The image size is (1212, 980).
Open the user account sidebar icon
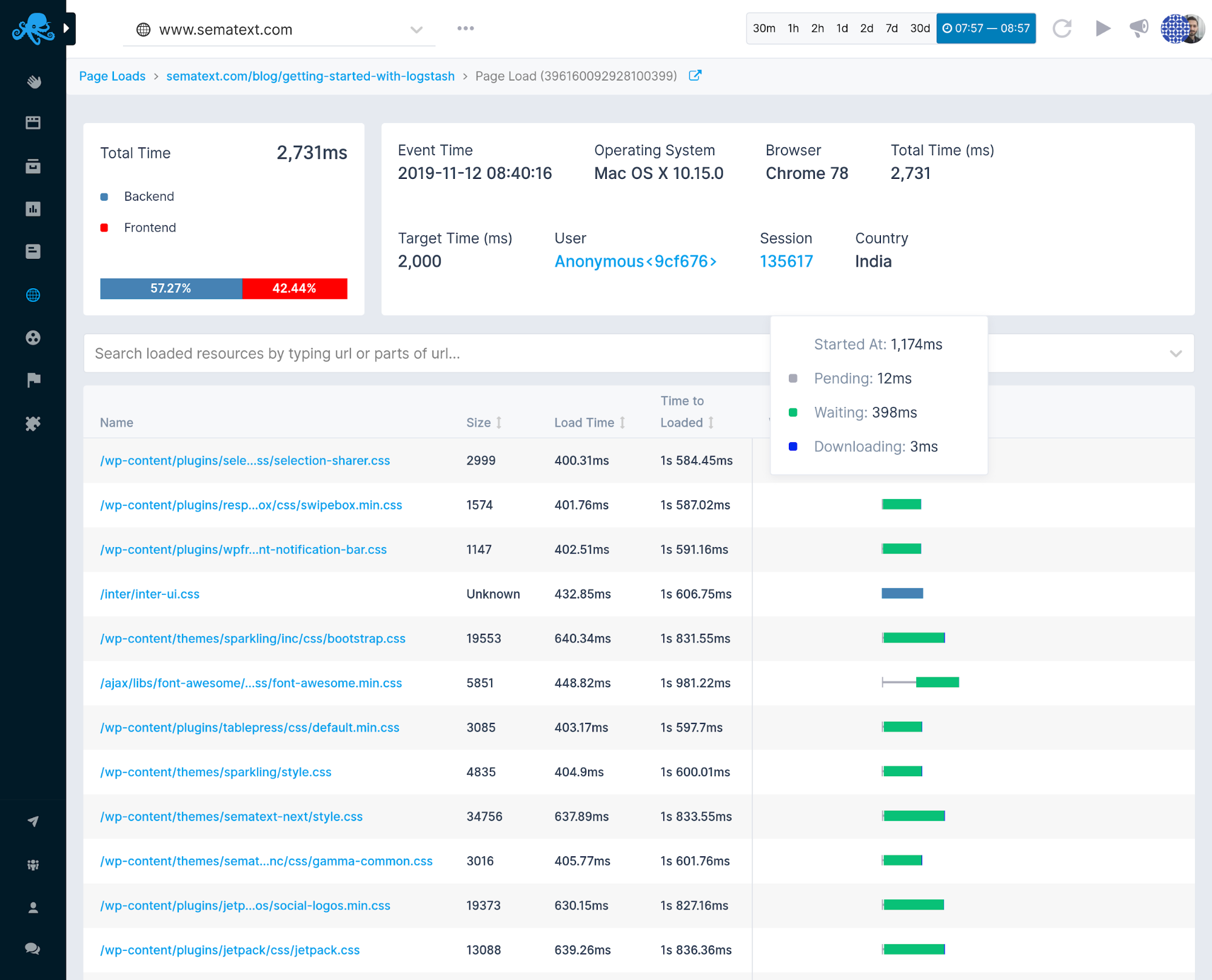[33, 907]
